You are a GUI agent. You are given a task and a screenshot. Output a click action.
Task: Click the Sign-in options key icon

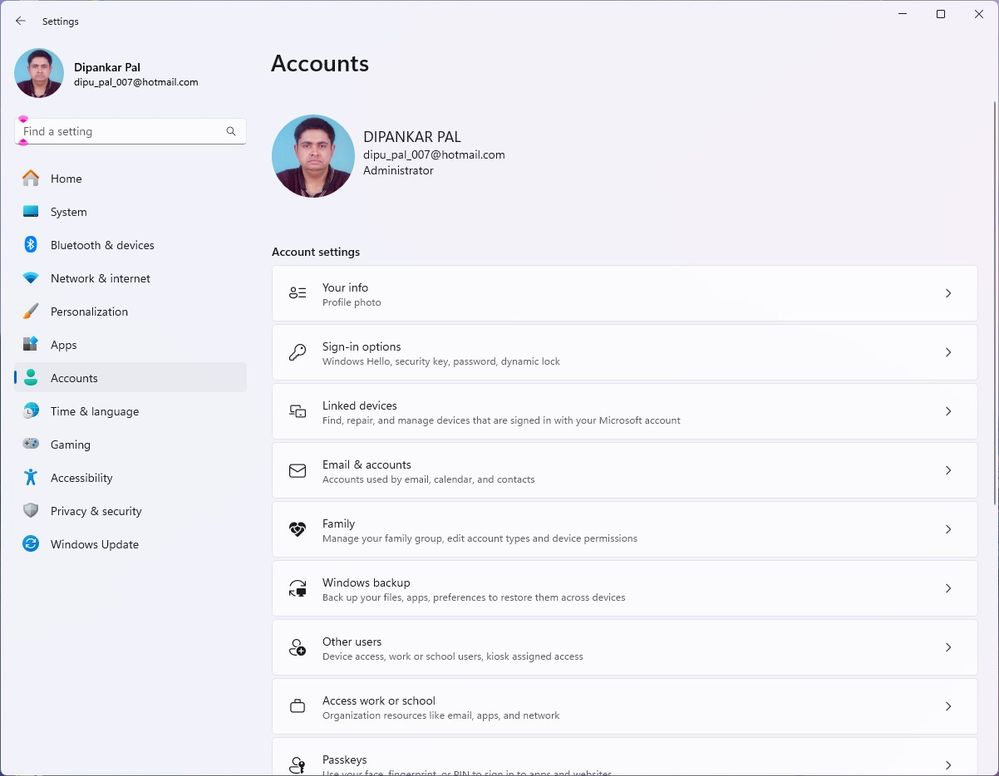pos(297,352)
